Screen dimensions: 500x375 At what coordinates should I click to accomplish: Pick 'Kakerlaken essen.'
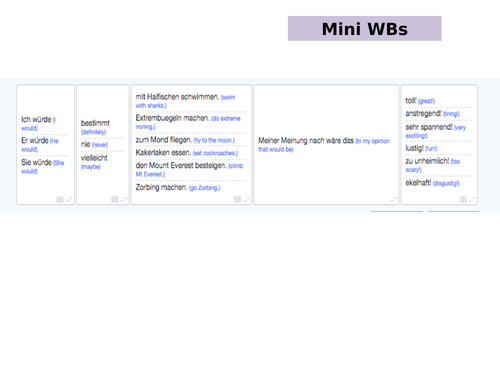coord(163,153)
